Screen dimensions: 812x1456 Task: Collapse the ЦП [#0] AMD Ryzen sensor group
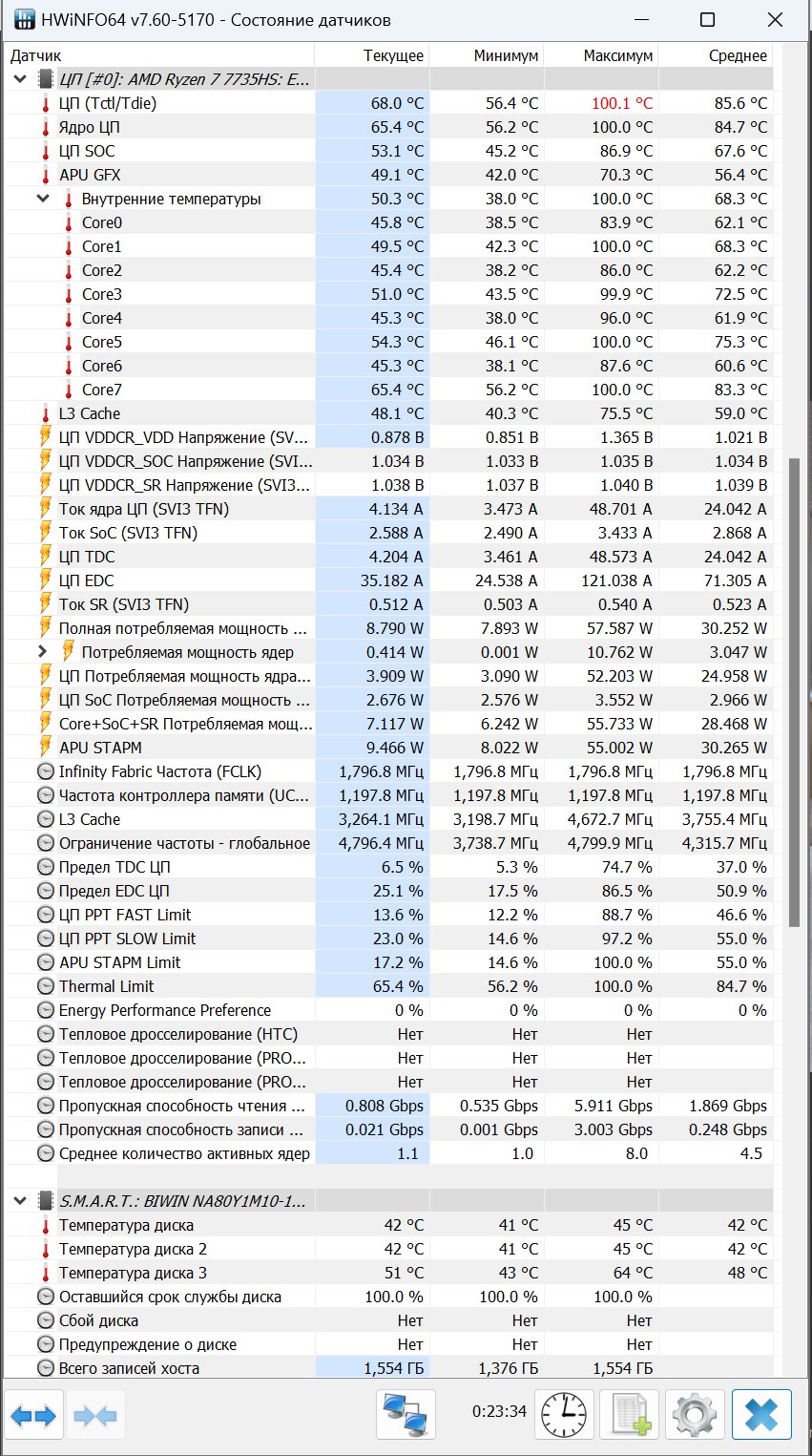coord(20,79)
